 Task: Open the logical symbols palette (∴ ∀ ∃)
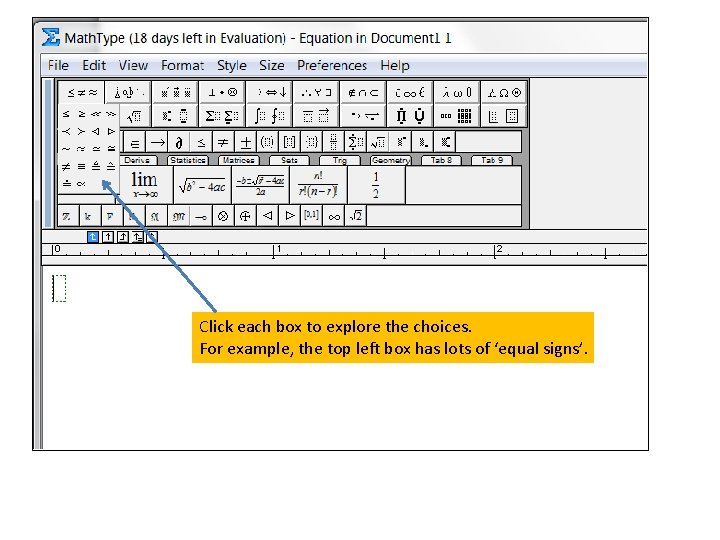[316, 92]
